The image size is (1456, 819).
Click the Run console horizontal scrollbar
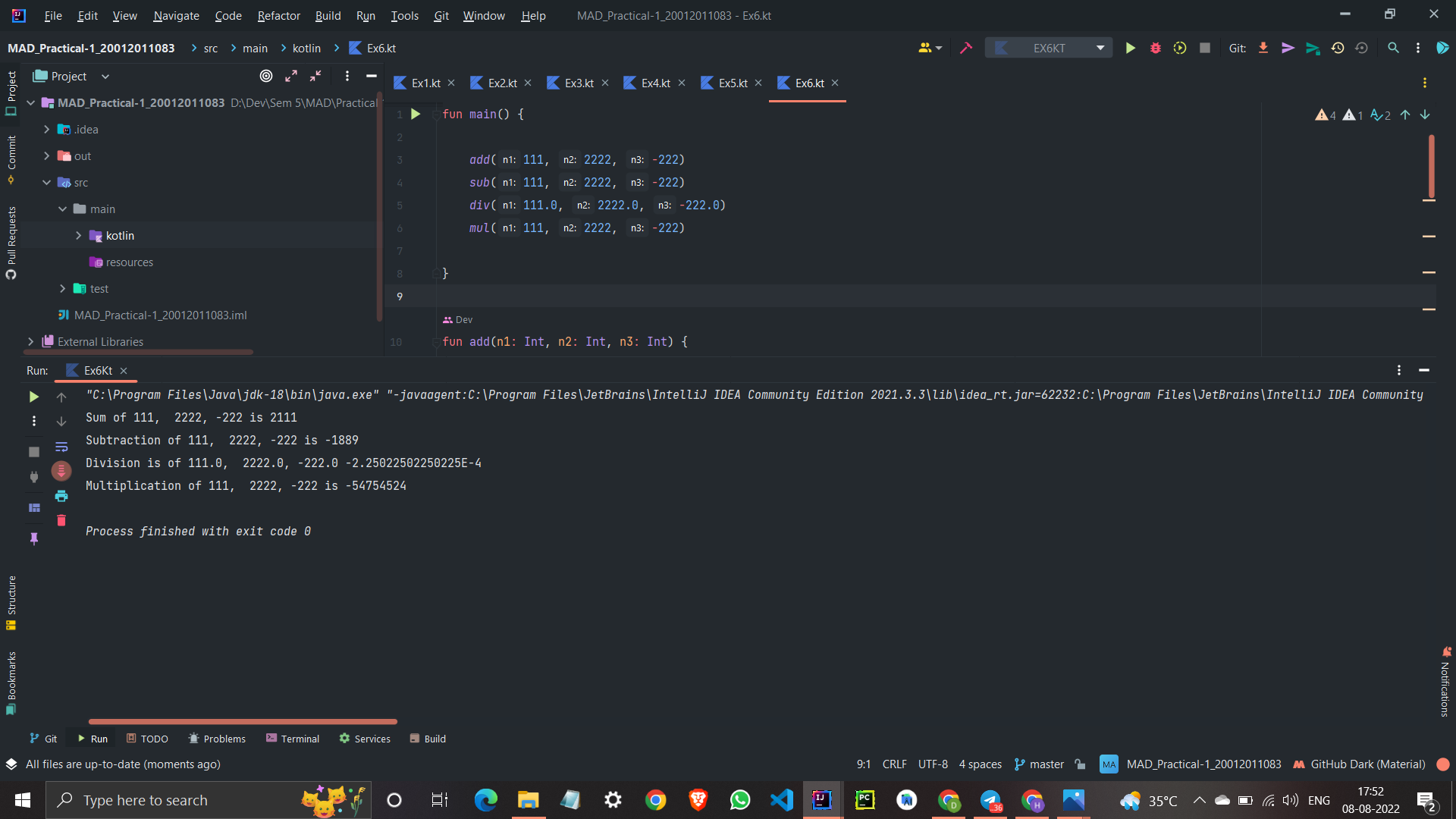pyautogui.click(x=243, y=721)
